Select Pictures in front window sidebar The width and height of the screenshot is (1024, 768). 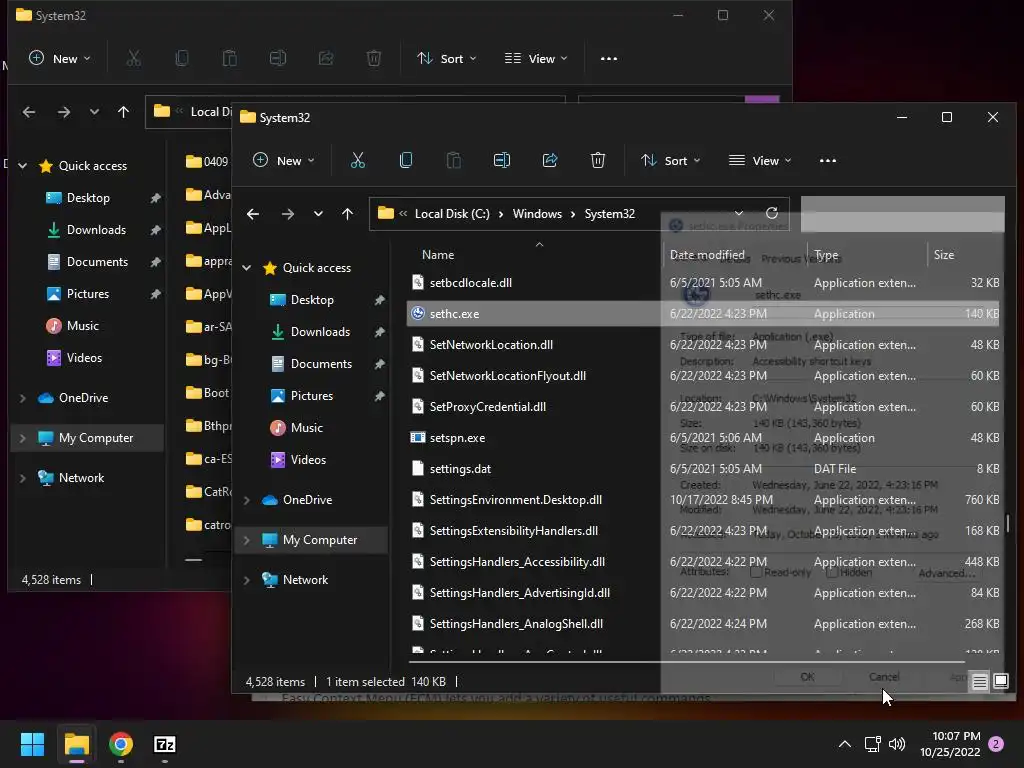(312, 396)
